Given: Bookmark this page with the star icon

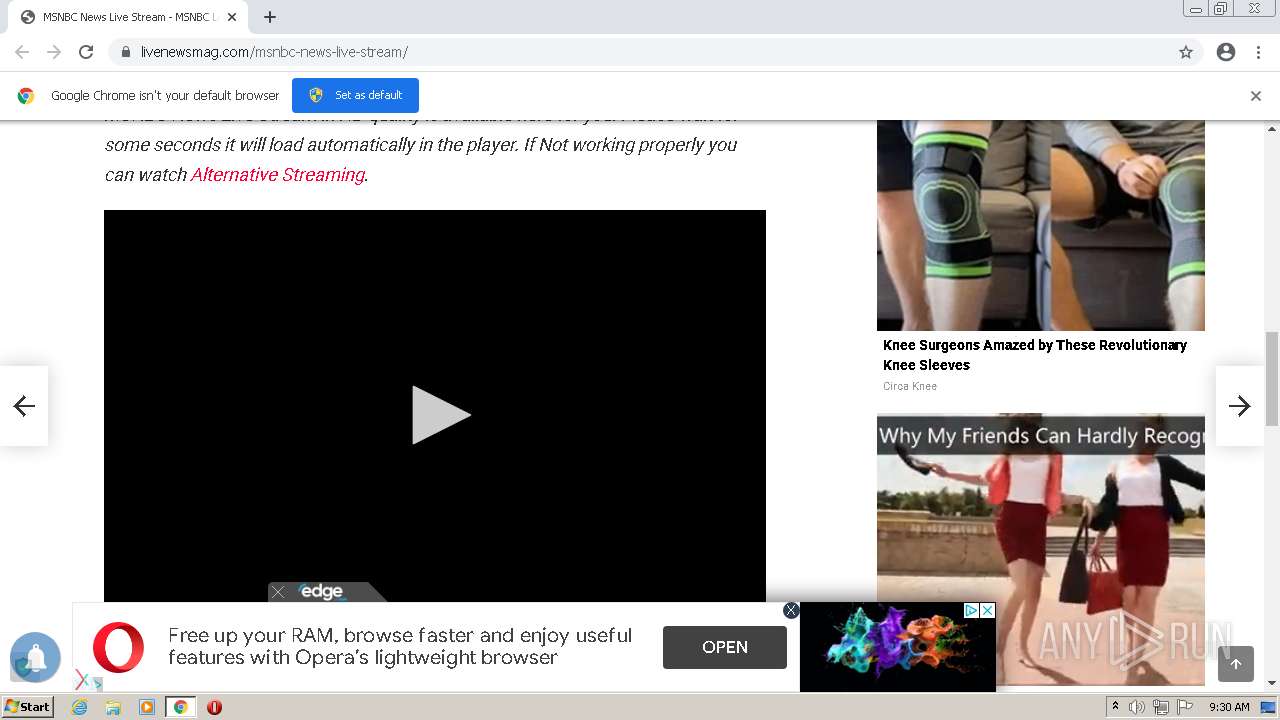Looking at the screenshot, I should point(1186,52).
